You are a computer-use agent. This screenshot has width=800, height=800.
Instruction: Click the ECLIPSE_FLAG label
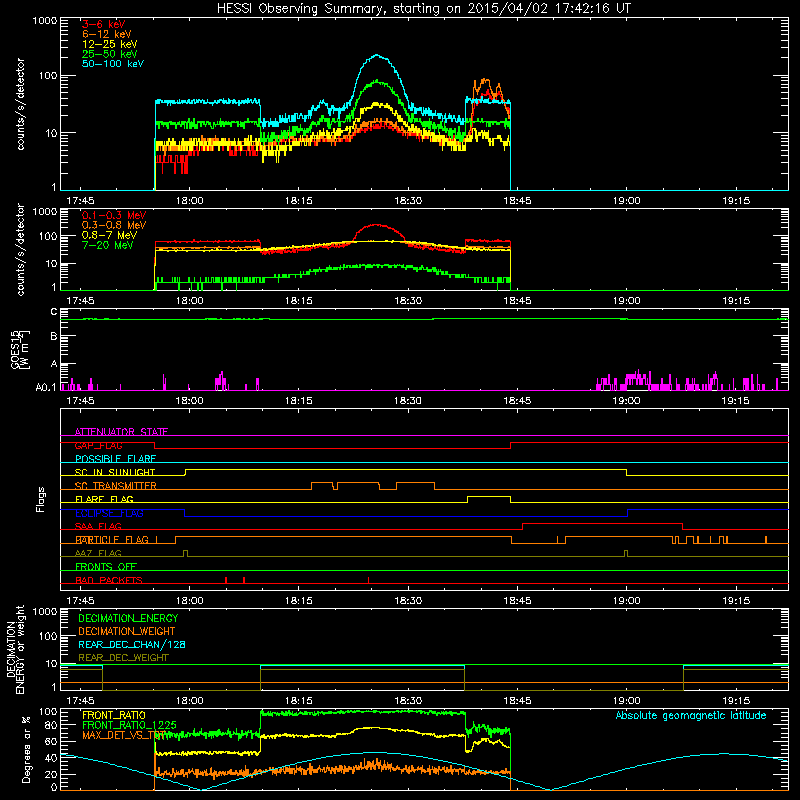[109, 513]
